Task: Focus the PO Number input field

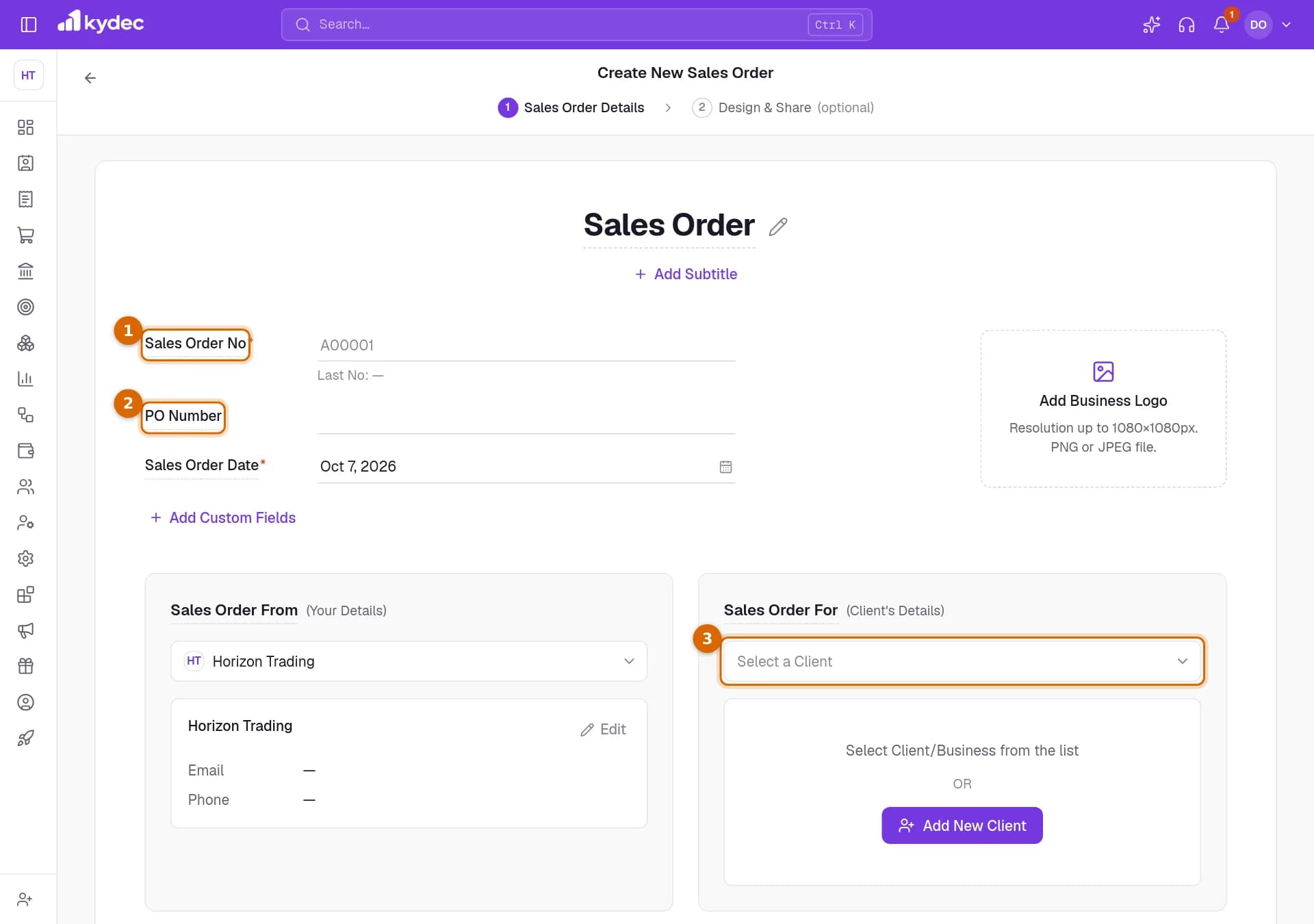Action: (x=526, y=417)
